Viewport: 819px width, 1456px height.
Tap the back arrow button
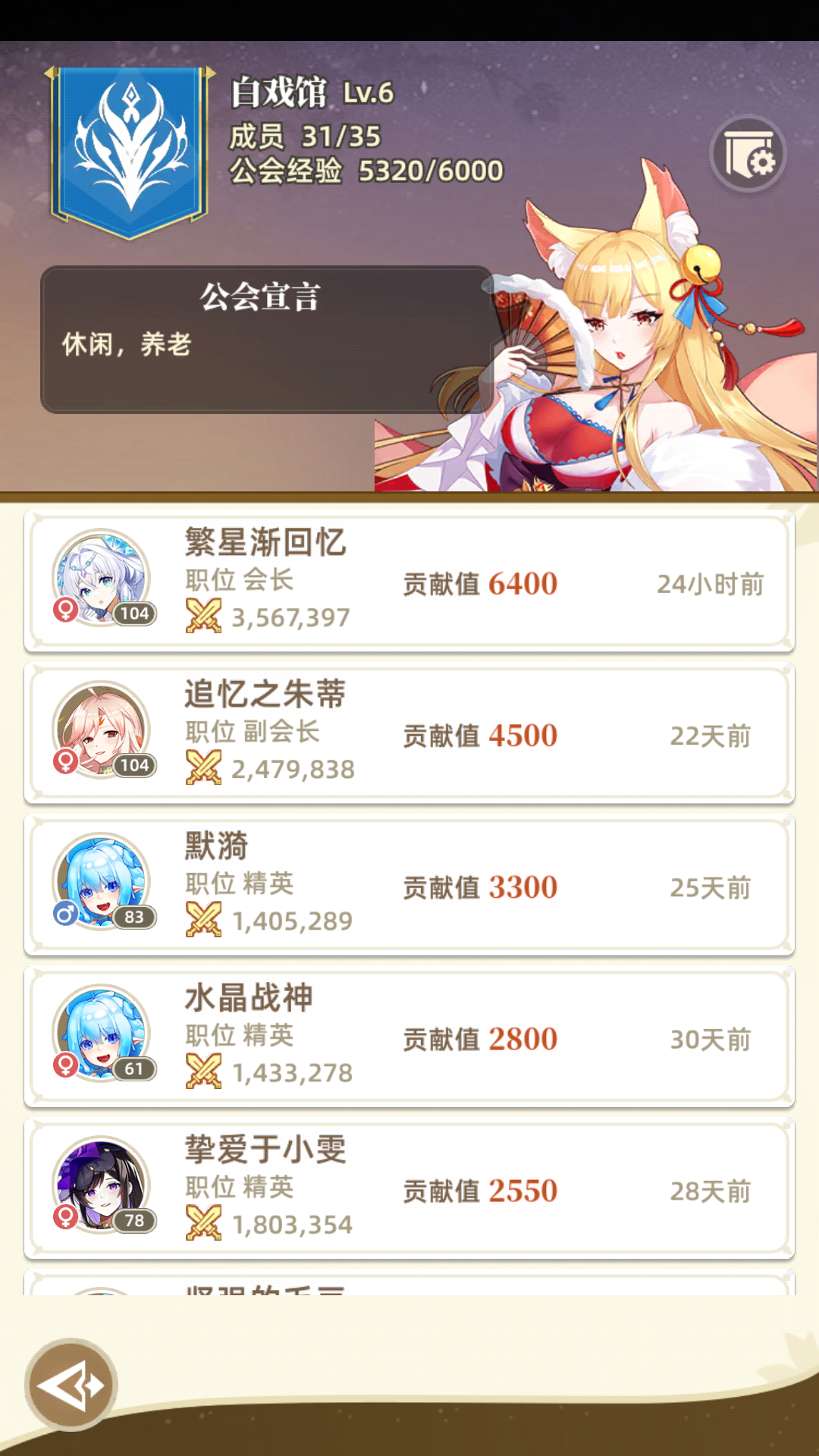[71, 1385]
